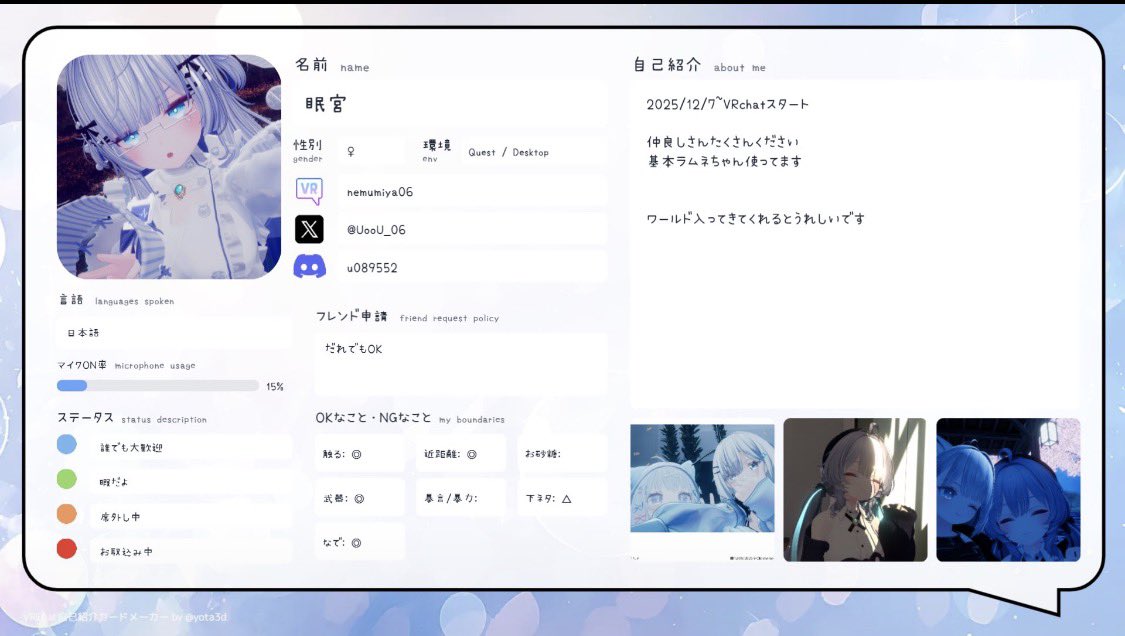1125x636 pixels.
Task: Click the double-circle mark beside なで
Action: coord(357,543)
